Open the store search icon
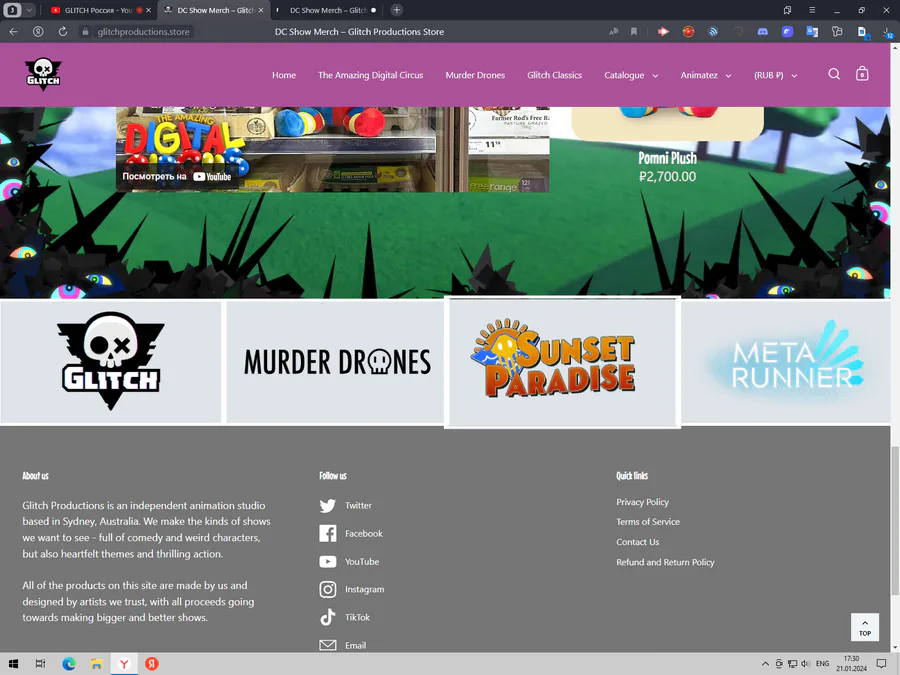 834,74
